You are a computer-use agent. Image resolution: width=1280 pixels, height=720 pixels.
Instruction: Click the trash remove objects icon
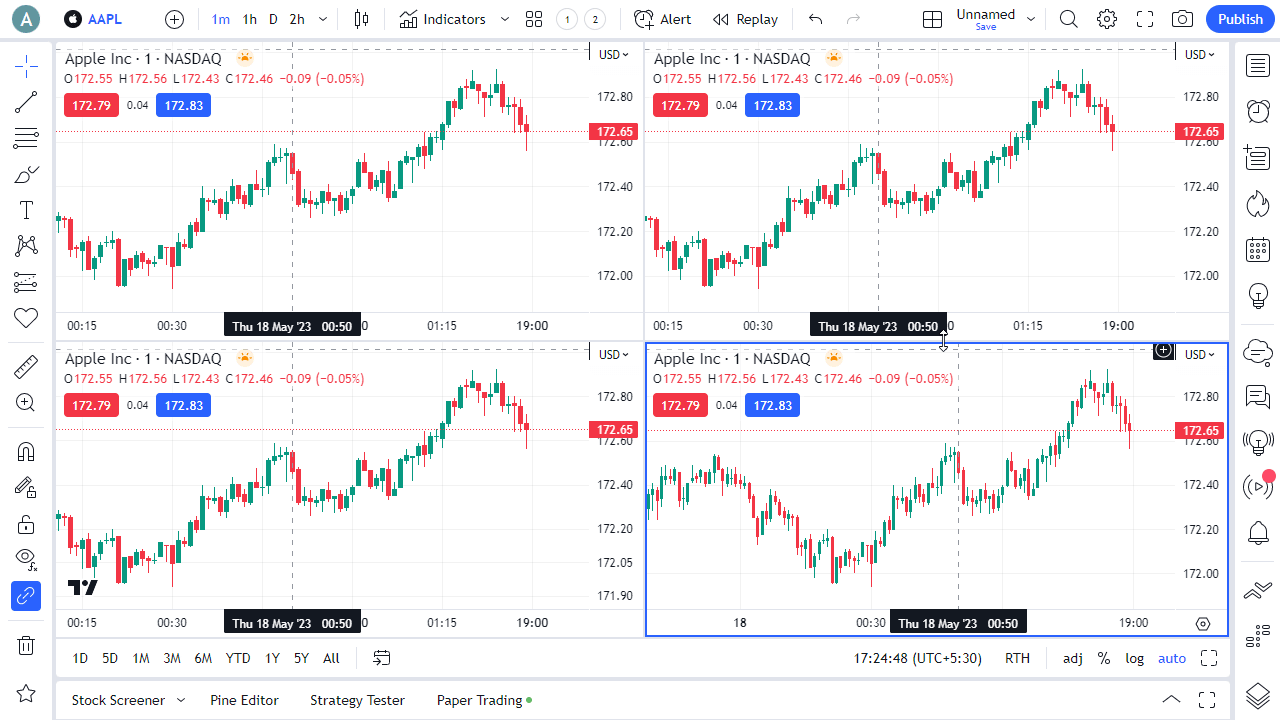click(x=26, y=645)
